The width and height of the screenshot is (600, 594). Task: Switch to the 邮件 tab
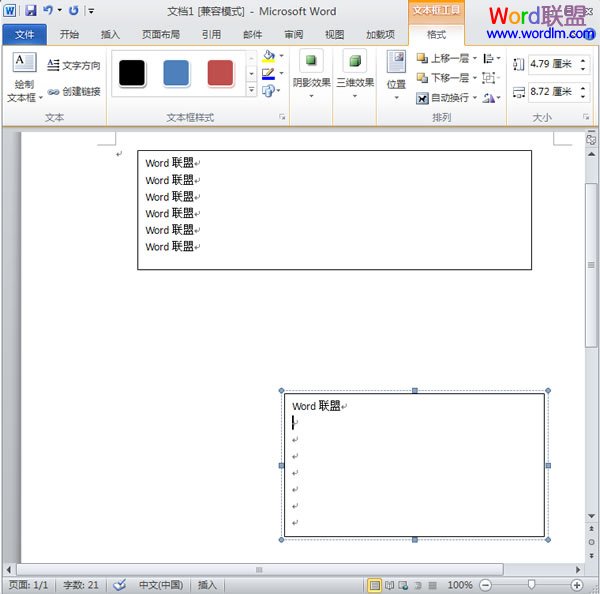tap(253, 35)
